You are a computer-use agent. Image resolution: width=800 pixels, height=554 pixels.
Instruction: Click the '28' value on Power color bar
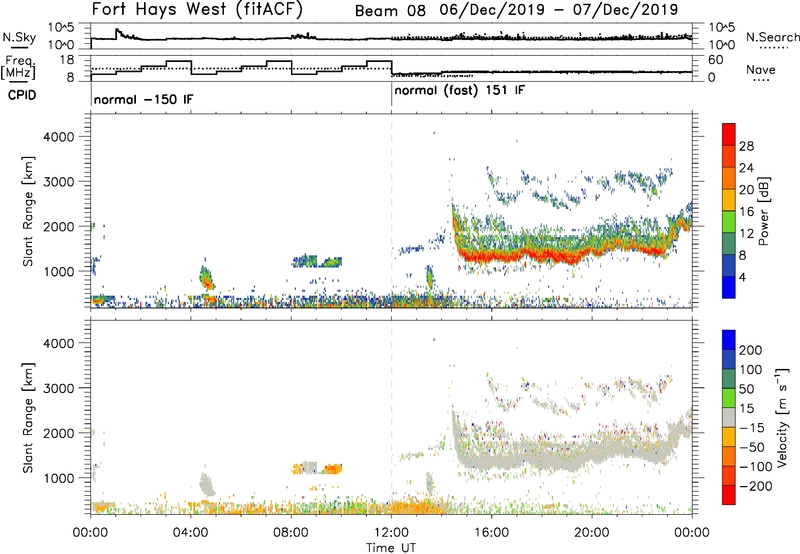[x=746, y=146]
